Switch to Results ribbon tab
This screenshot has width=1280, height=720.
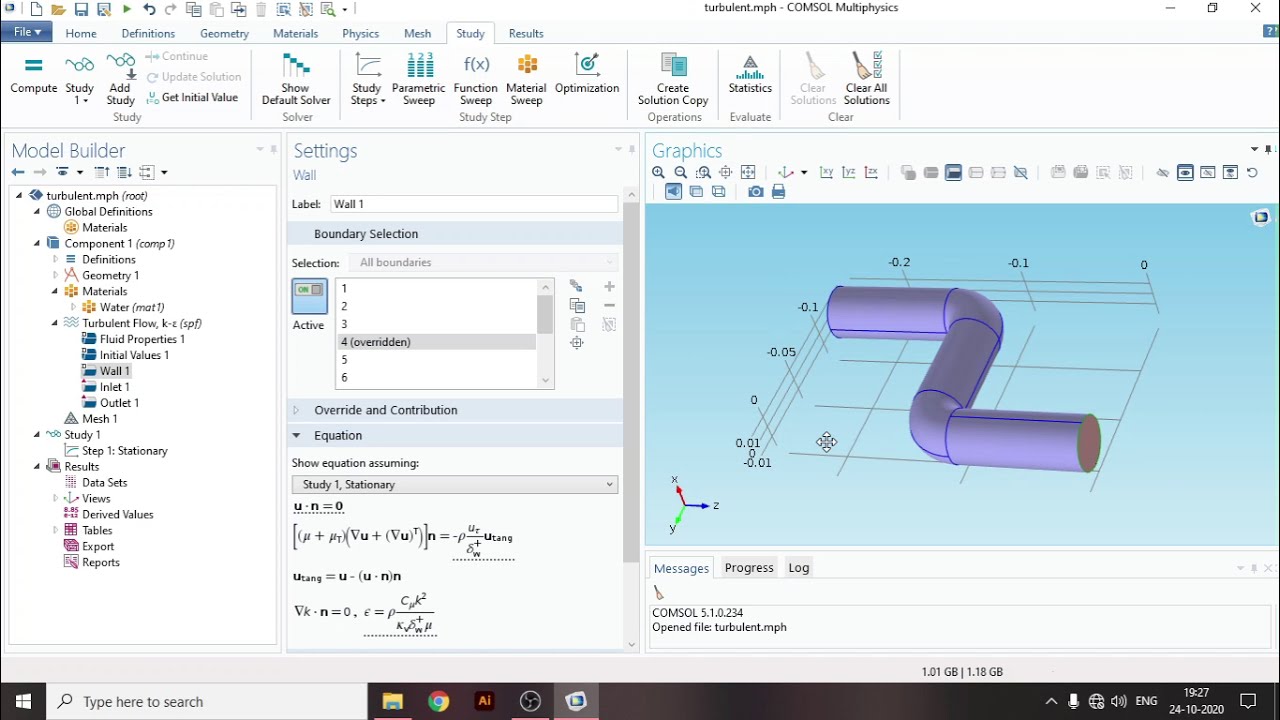click(x=526, y=33)
